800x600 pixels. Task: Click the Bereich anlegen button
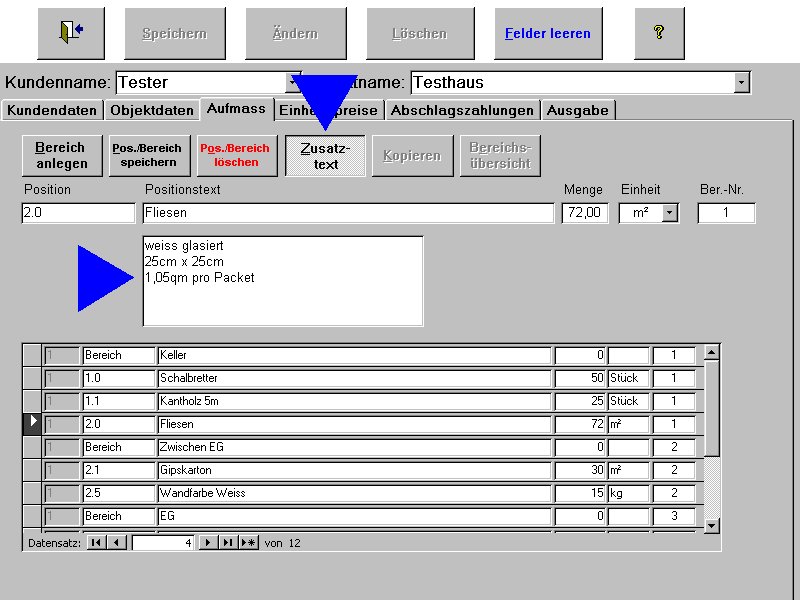pos(61,155)
